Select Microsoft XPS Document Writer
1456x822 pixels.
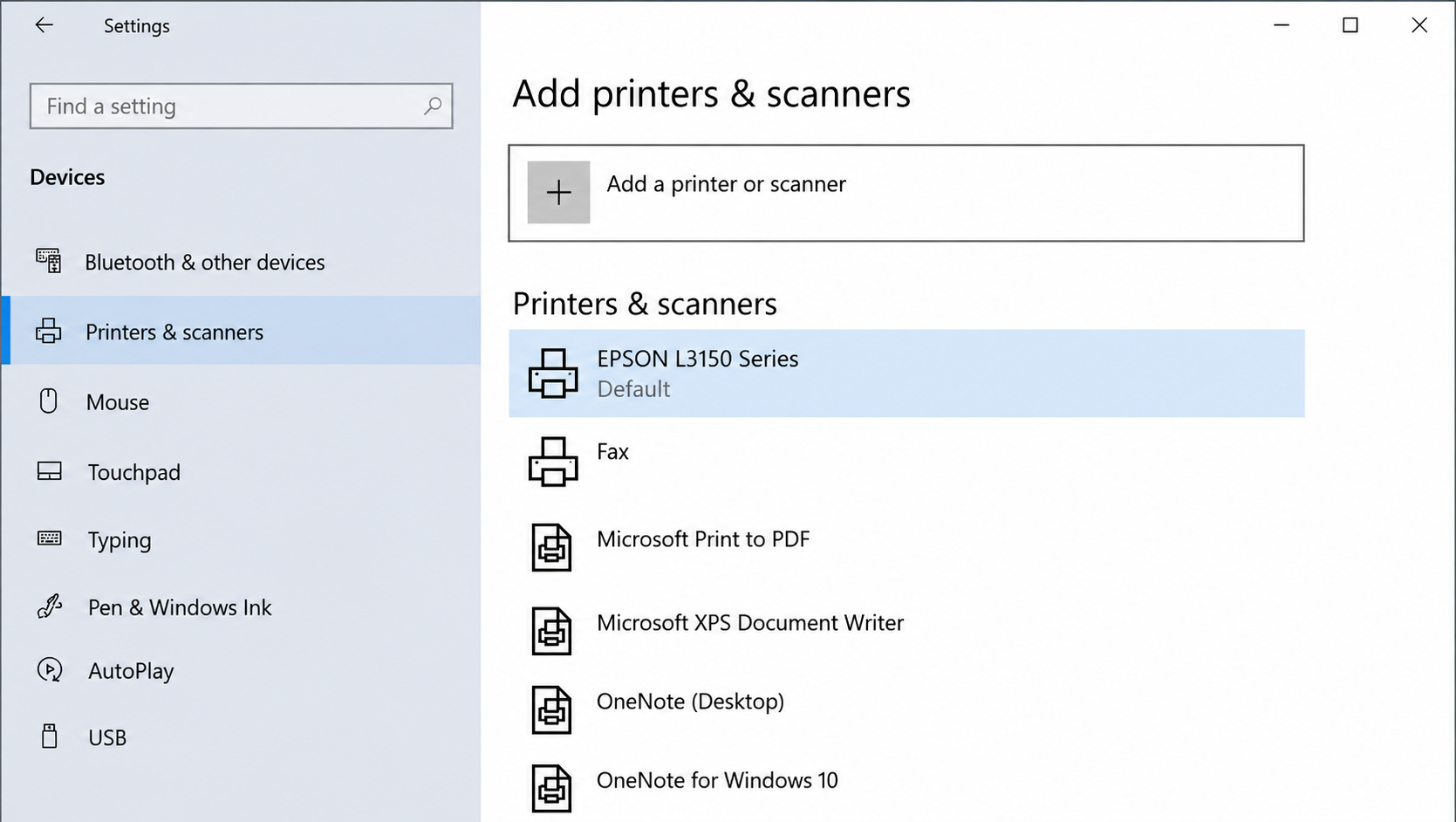[906, 631]
